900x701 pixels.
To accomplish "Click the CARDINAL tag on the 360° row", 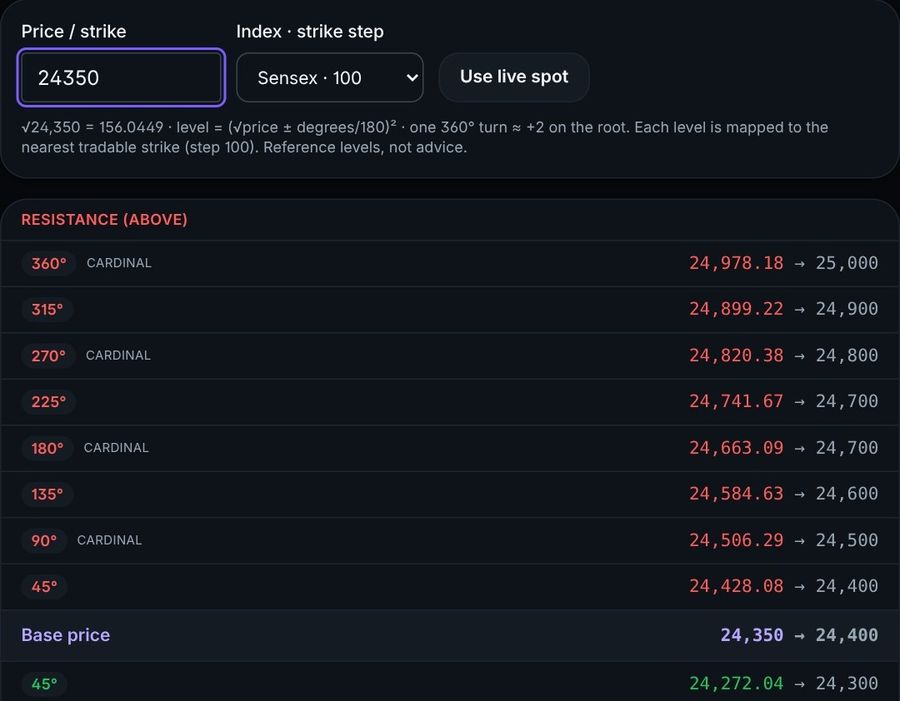I will coord(119,263).
